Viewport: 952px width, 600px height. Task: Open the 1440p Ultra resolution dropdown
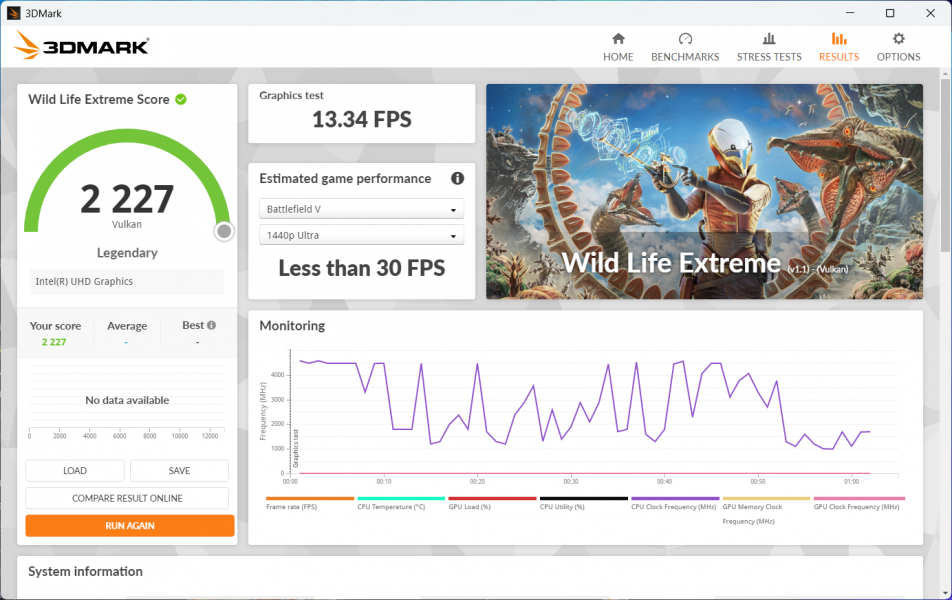361,236
